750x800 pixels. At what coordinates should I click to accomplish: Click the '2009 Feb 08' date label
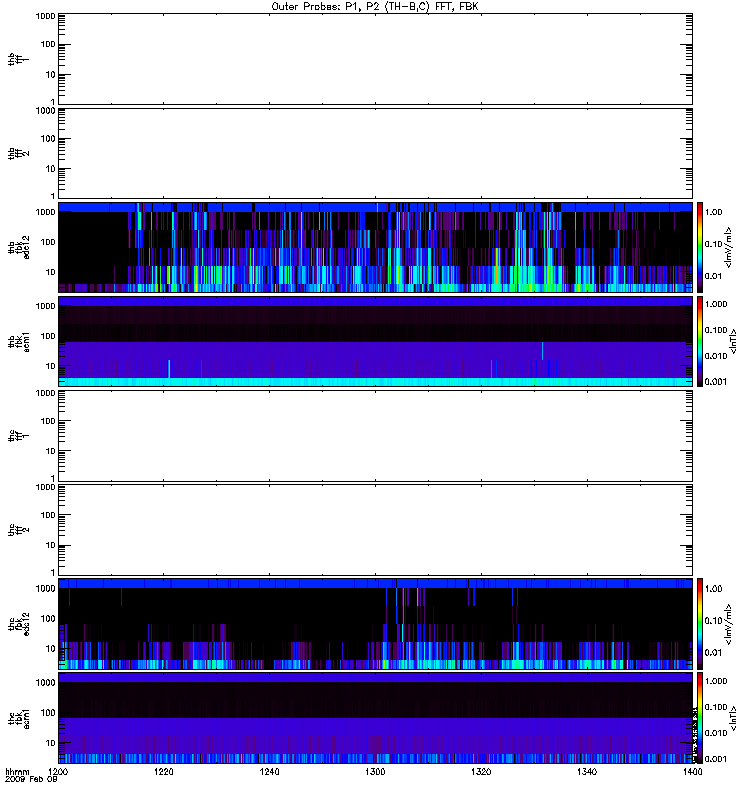tap(31, 780)
